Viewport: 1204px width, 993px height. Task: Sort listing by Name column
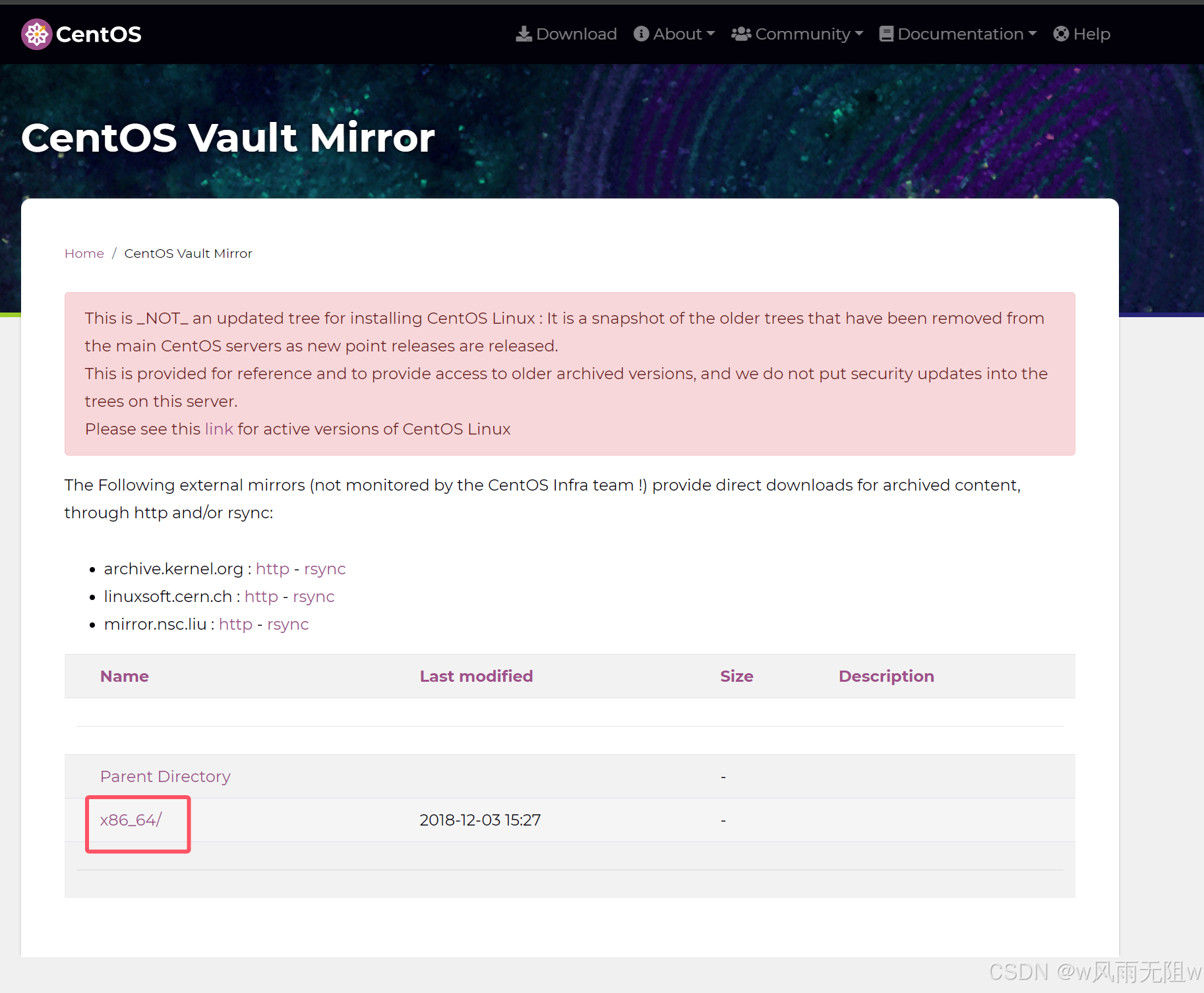pyautogui.click(x=125, y=676)
